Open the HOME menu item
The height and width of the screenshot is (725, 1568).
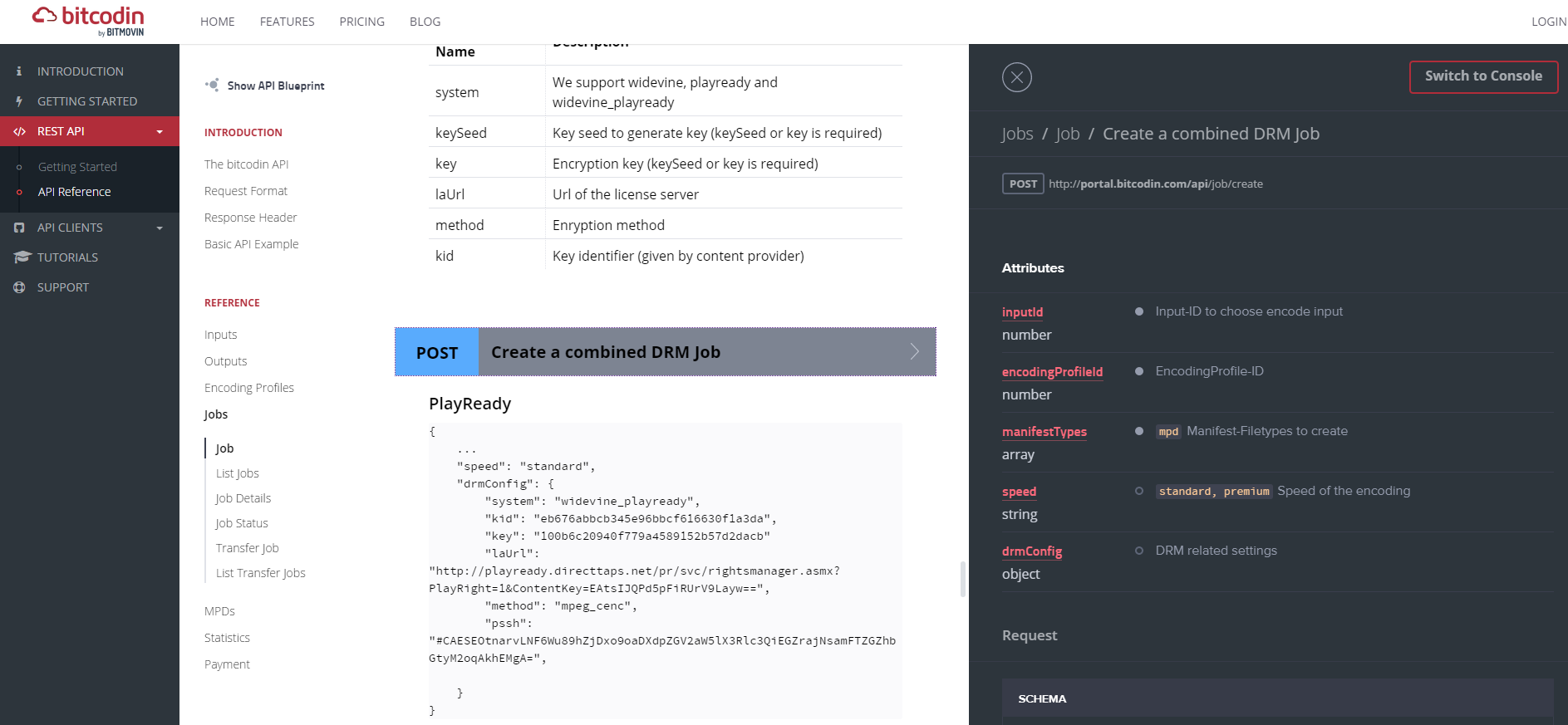pyautogui.click(x=218, y=22)
